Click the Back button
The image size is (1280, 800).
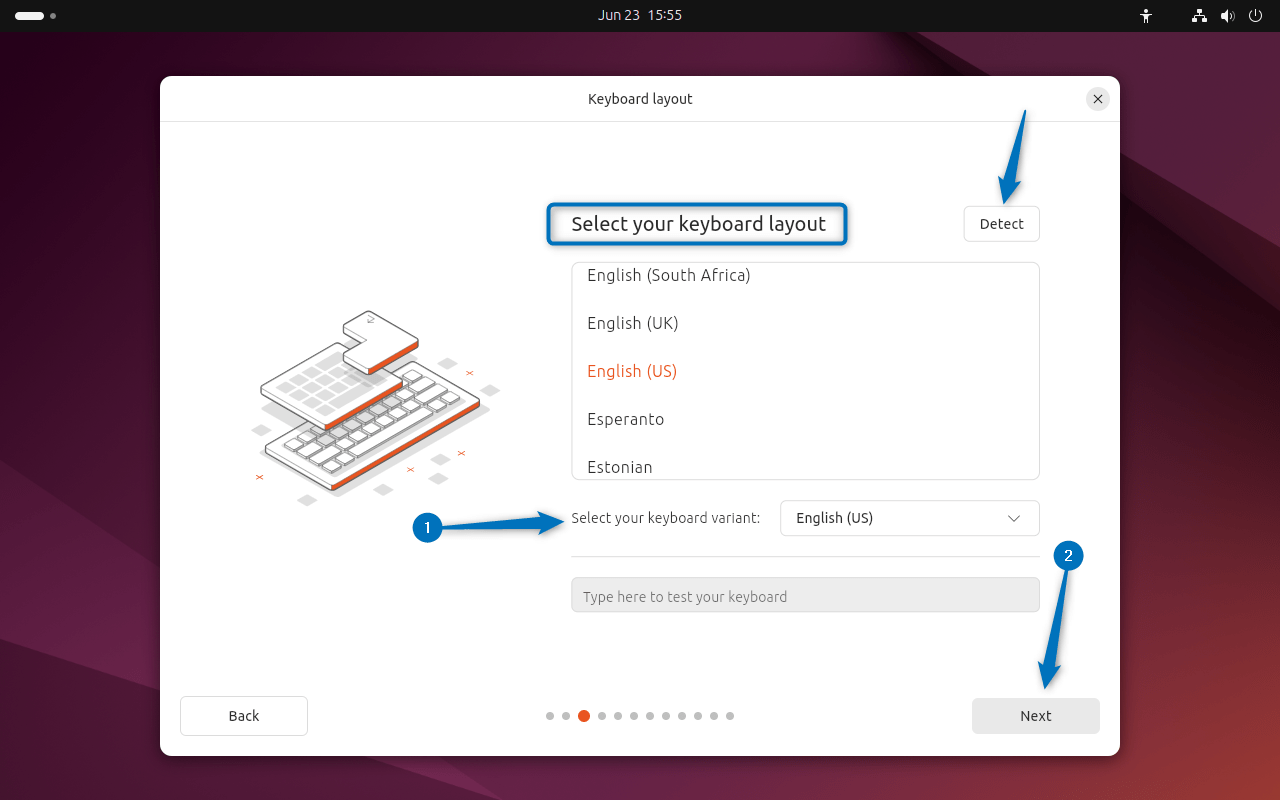click(x=243, y=715)
